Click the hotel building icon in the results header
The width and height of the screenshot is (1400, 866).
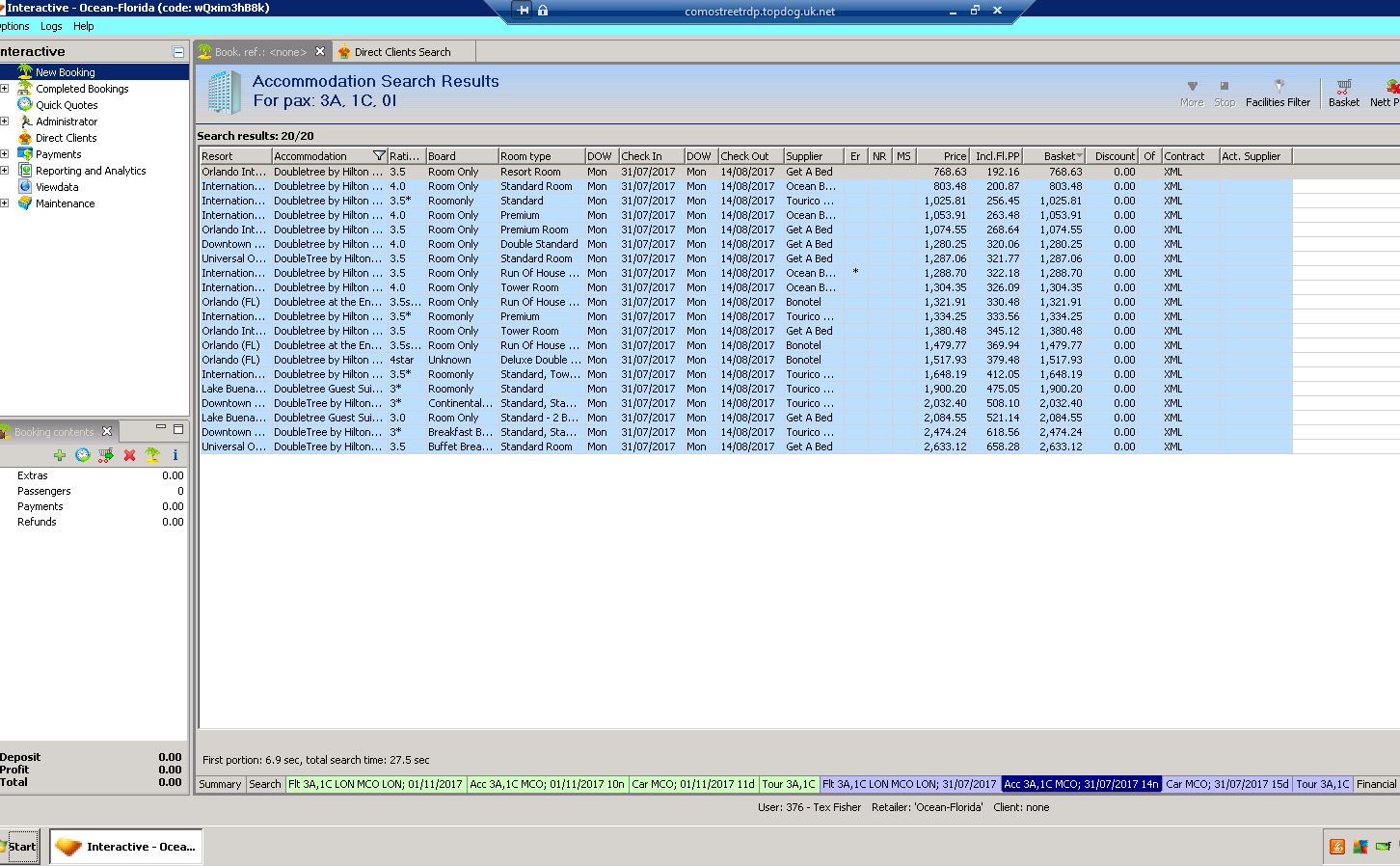click(x=224, y=92)
